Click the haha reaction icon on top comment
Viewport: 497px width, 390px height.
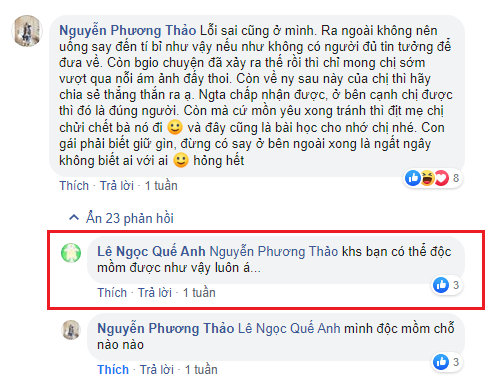[427, 178]
